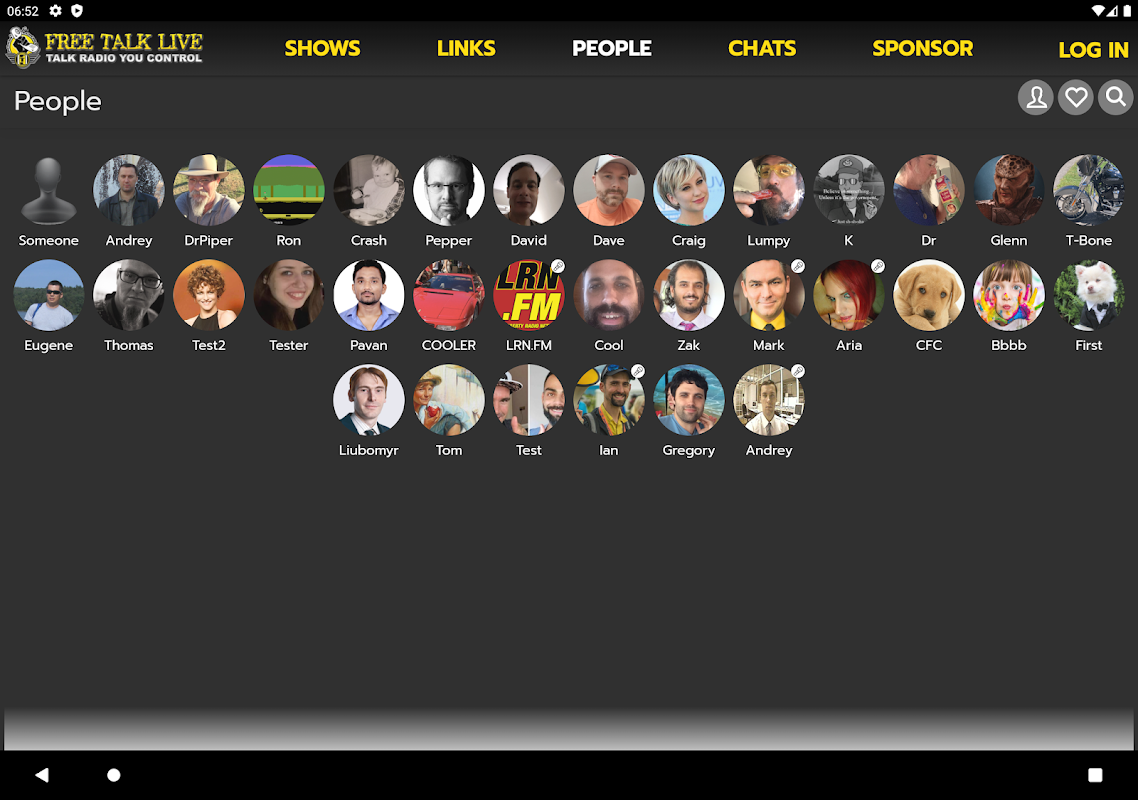The image size is (1138, 800).
Task: Tap the Android back button
Action: [42, 775]
